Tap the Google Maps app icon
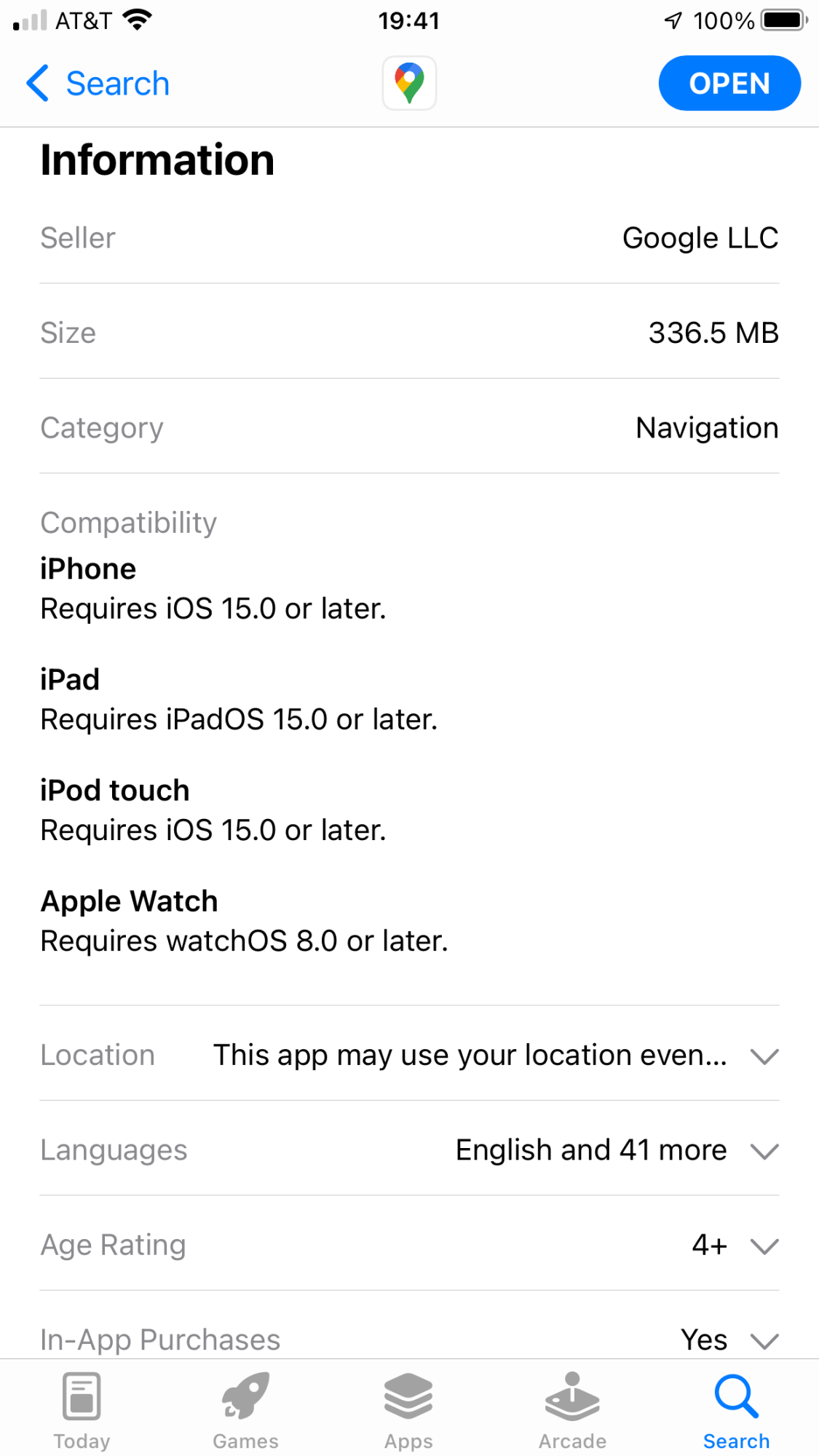This screenshot has width=819, height=1456. (409, 83)
